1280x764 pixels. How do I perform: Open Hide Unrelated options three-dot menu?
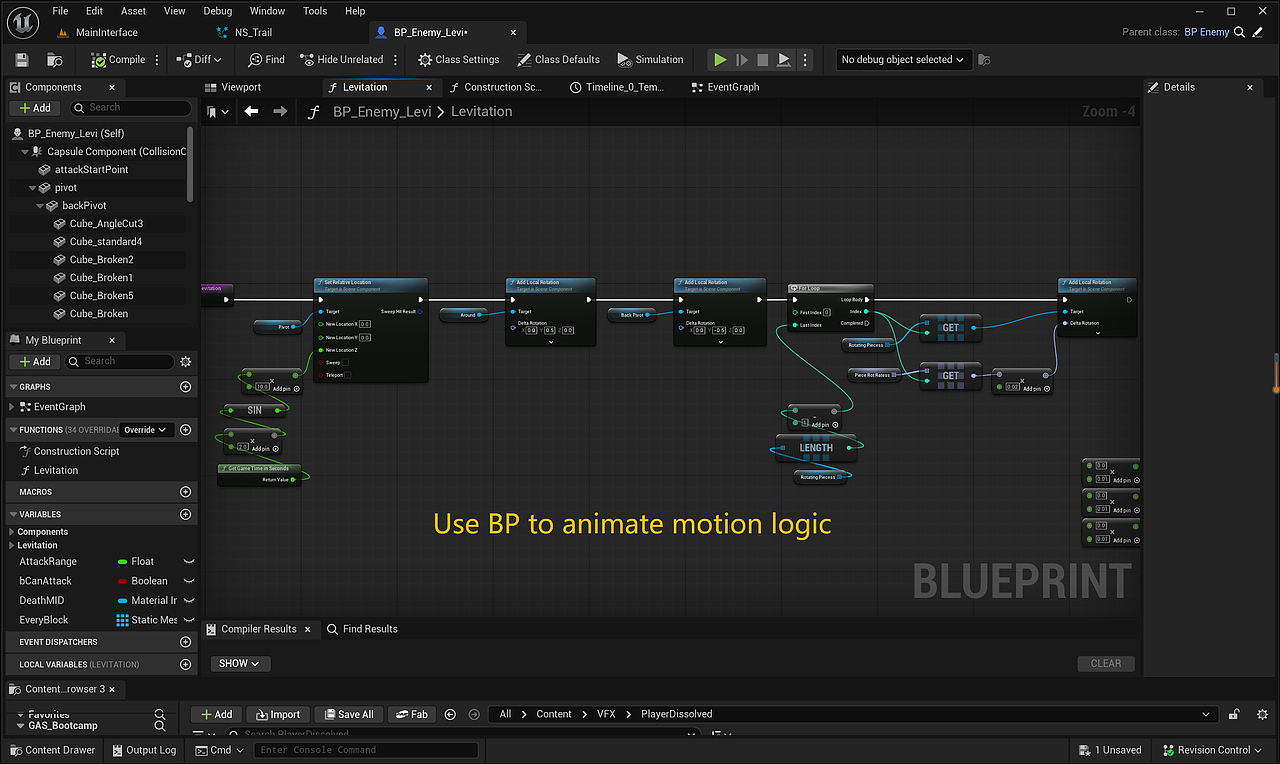[395, 60]
